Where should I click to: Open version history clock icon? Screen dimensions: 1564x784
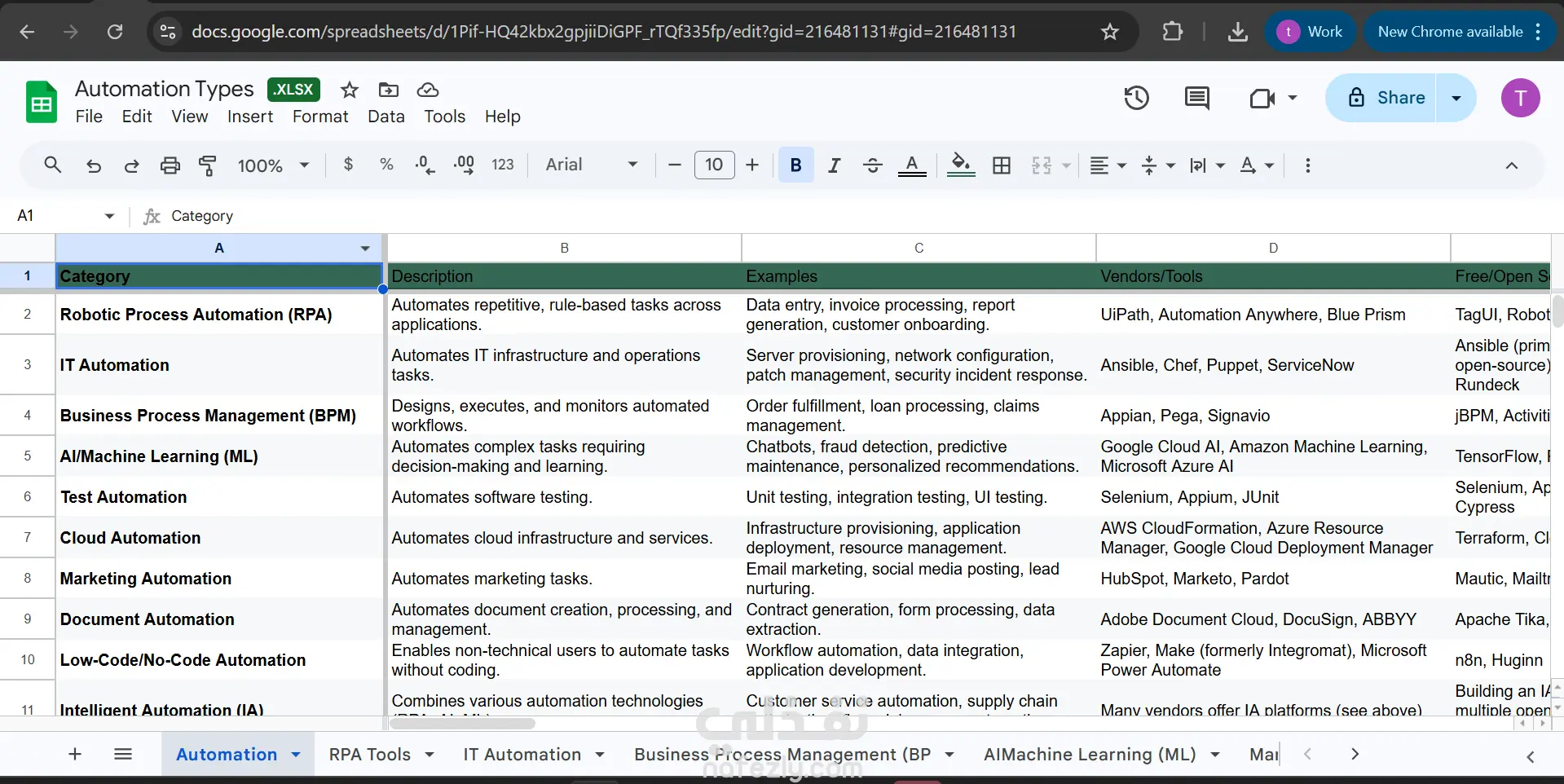tap(1137, 98)
